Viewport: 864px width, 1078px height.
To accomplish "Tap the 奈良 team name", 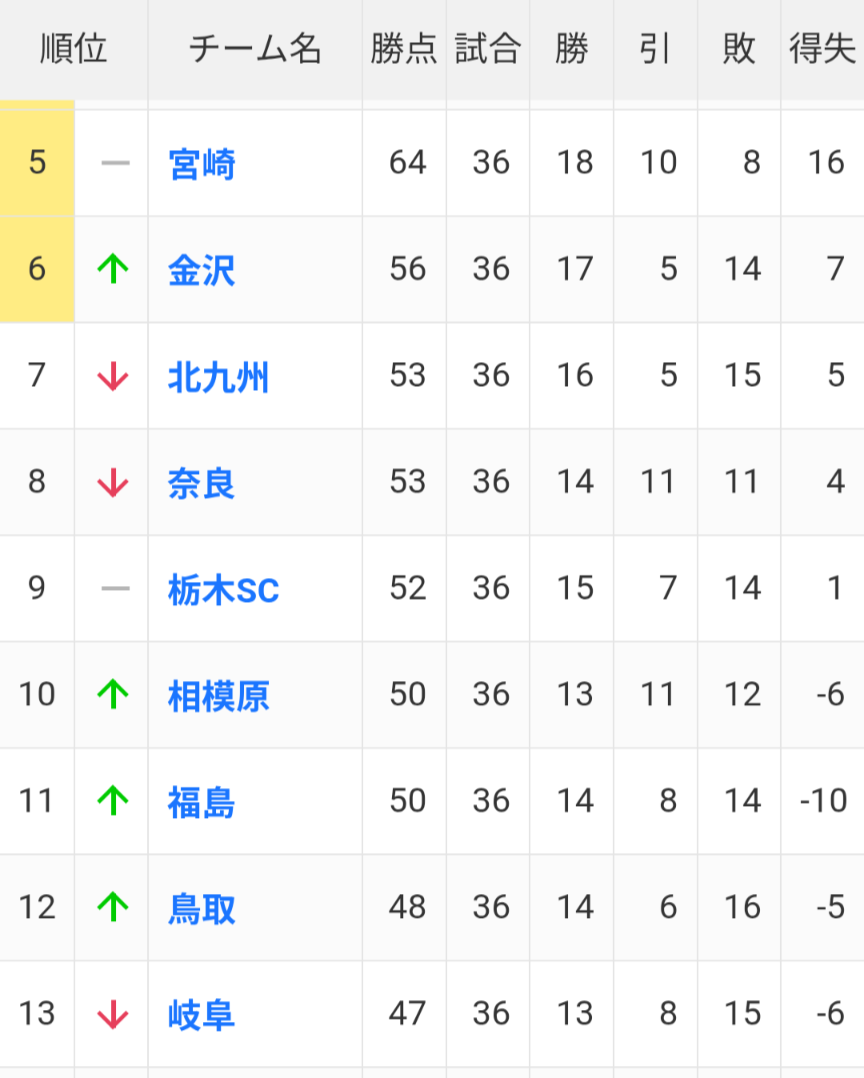I will pos(202,483).
